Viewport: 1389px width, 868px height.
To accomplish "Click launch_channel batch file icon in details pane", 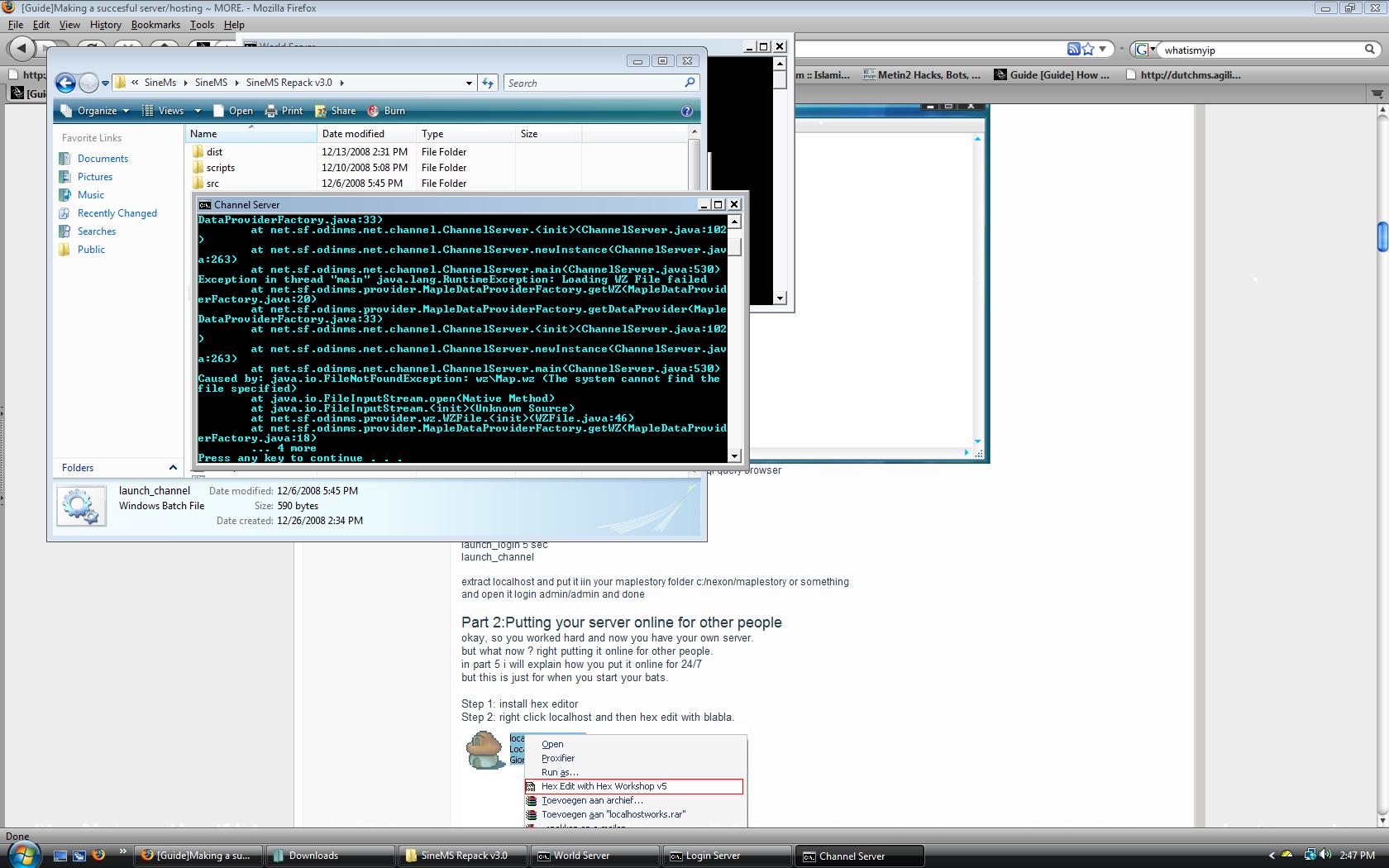I will 81,506.
